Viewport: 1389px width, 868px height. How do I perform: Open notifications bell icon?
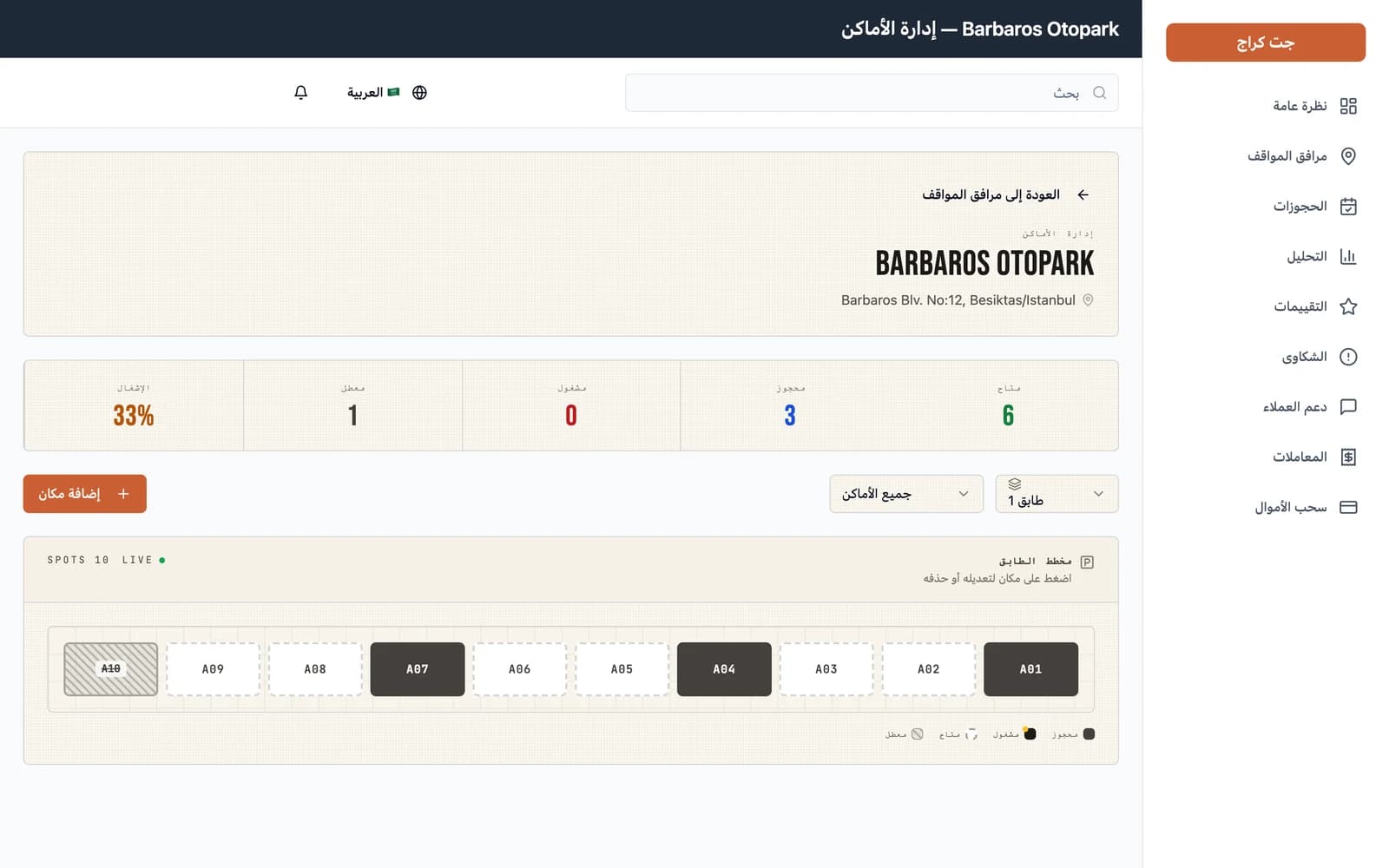[300, 92]
